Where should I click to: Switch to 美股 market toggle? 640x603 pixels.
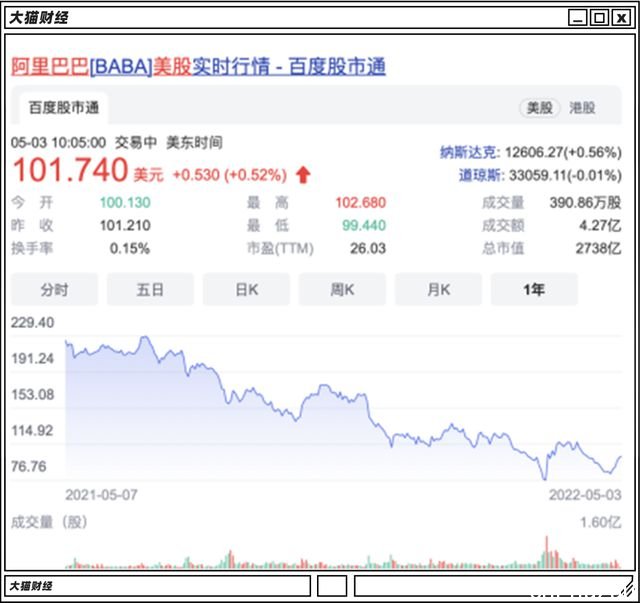pos(540,108)
